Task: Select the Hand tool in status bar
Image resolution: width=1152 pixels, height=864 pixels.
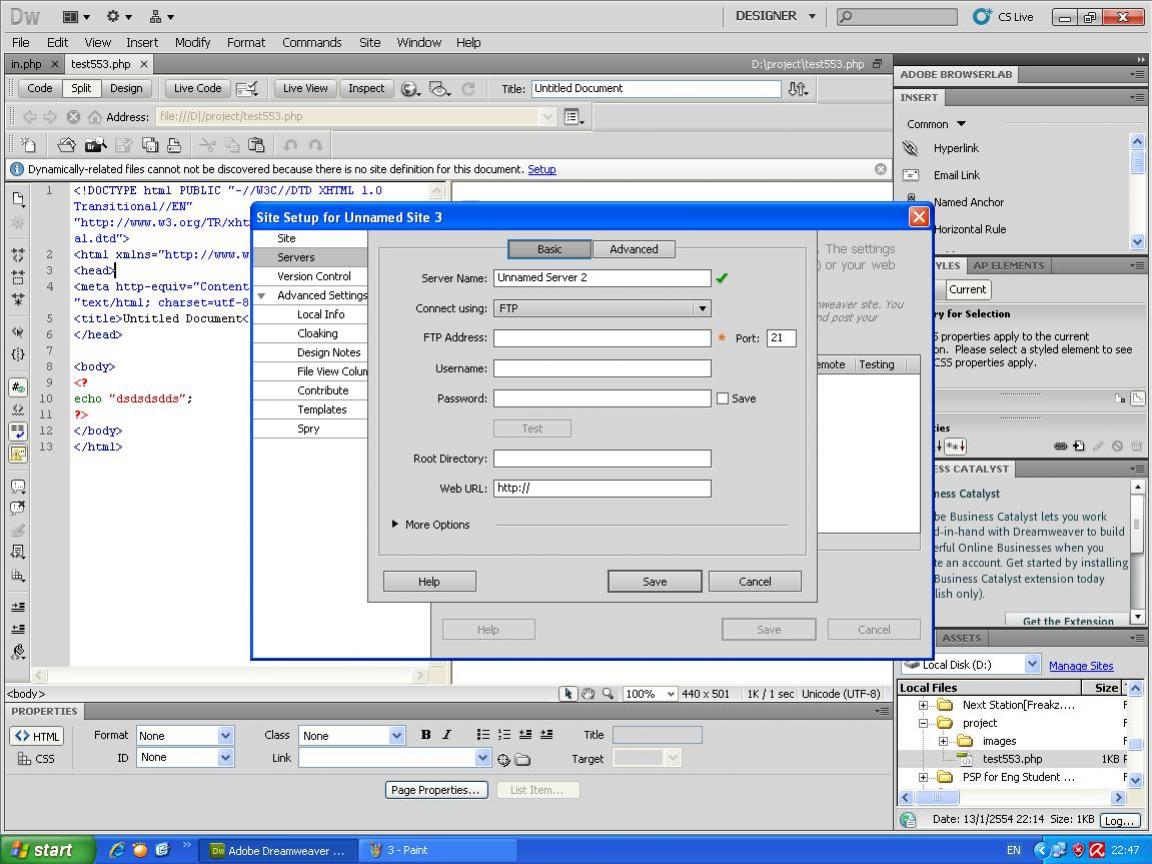Action: click(588, 694)
